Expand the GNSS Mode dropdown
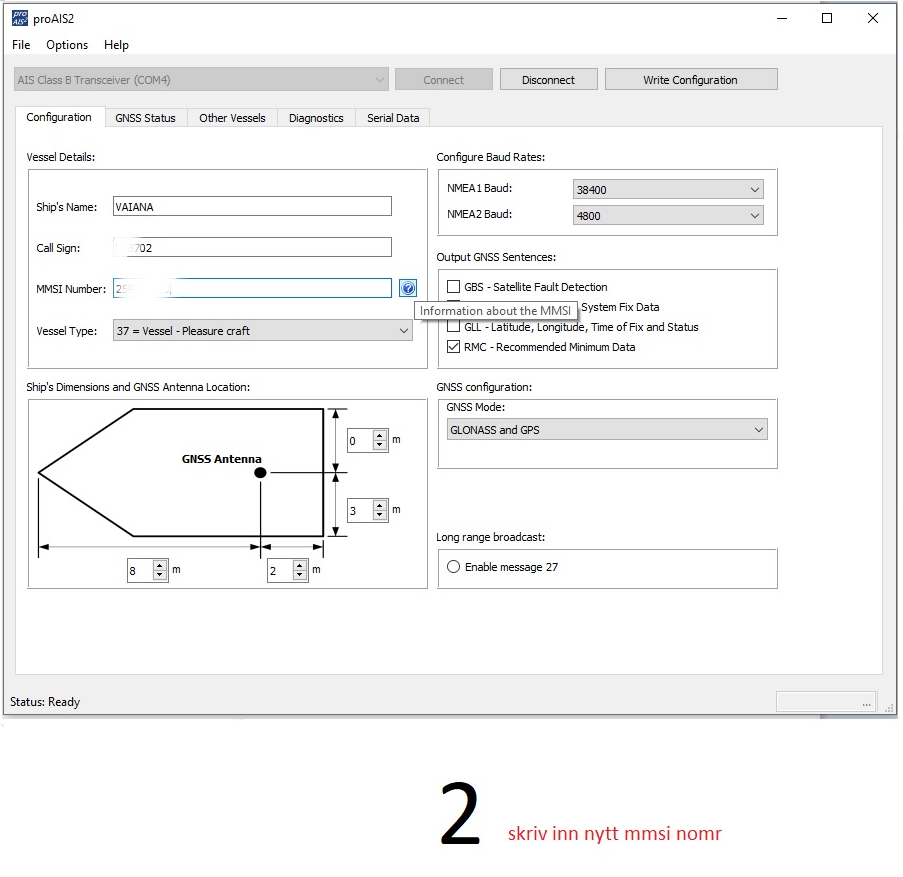 tap(607, 430)
